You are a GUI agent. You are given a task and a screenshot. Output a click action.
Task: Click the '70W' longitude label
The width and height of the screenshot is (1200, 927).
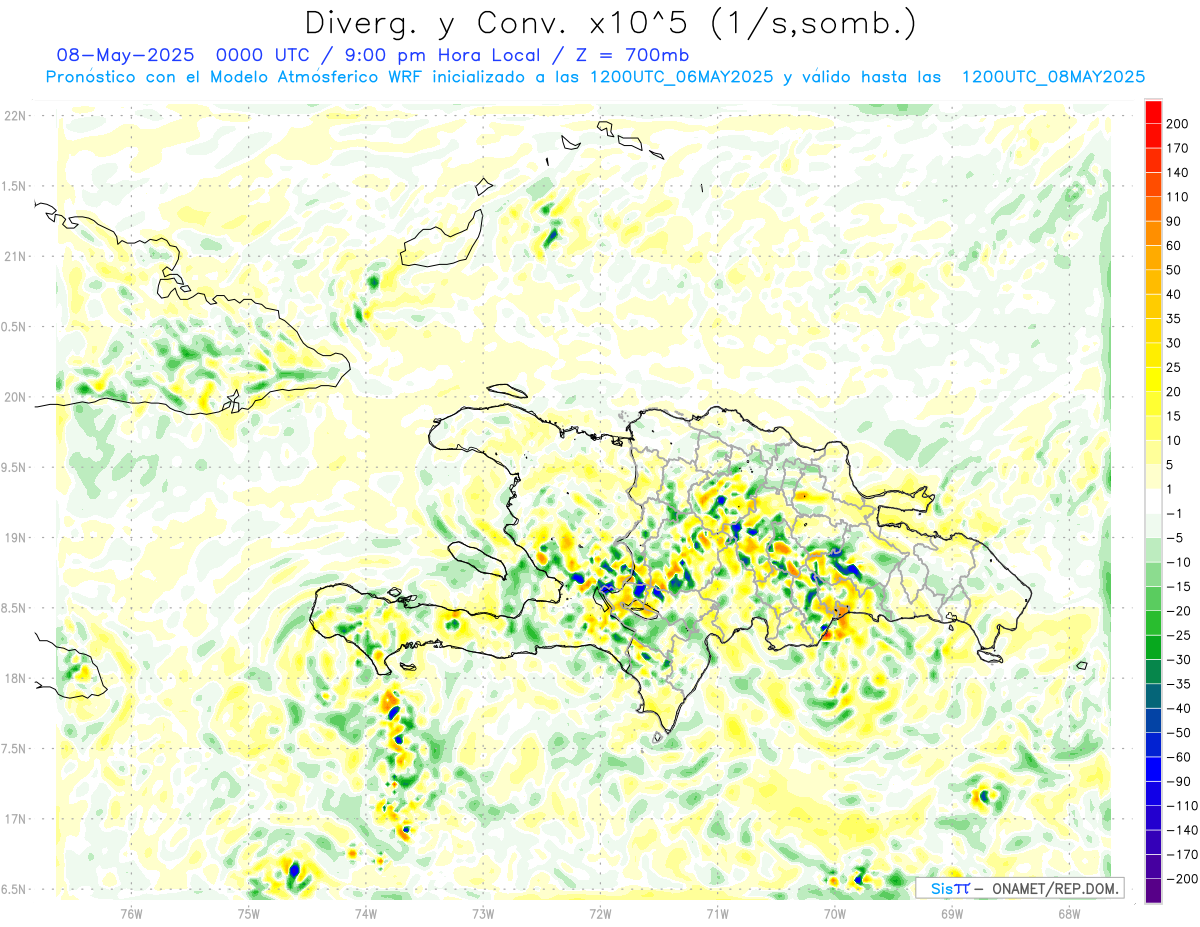tap(835, 914)
